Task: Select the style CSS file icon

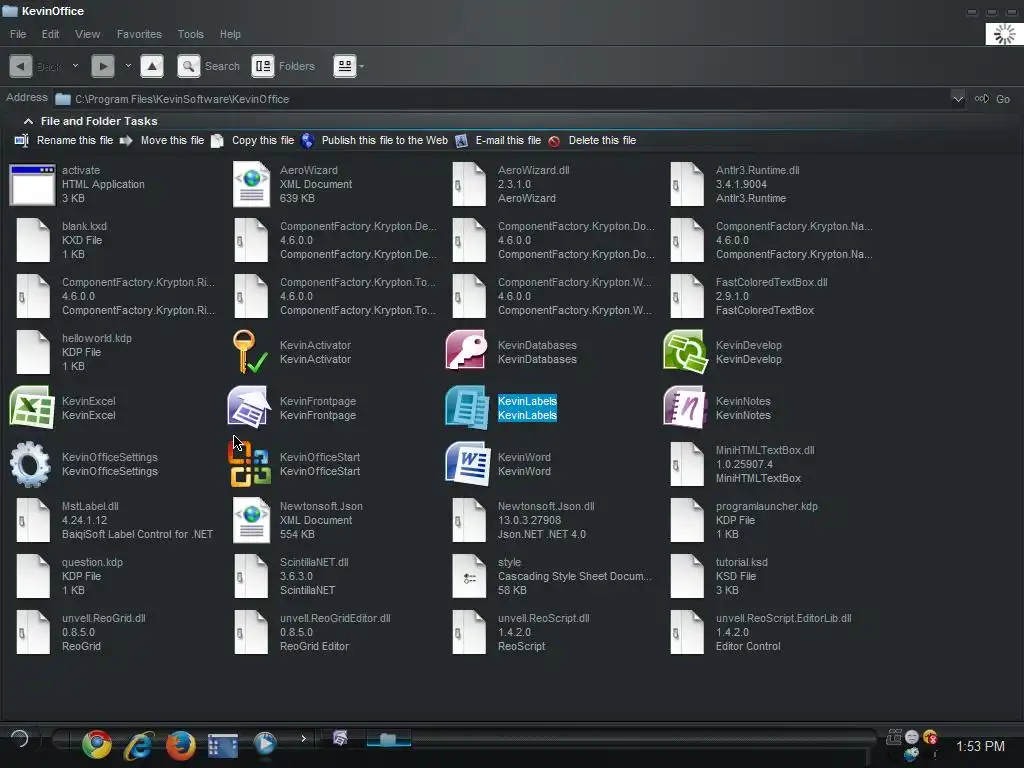Action: click(x=469, y=576)
